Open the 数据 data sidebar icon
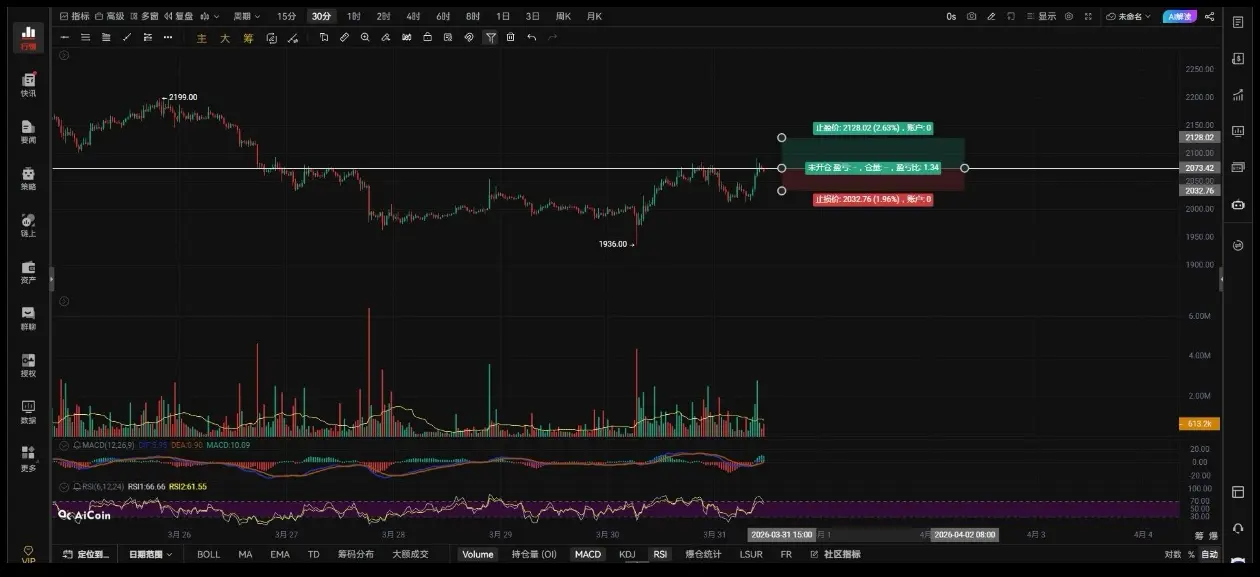 click(x=28, y=413)
